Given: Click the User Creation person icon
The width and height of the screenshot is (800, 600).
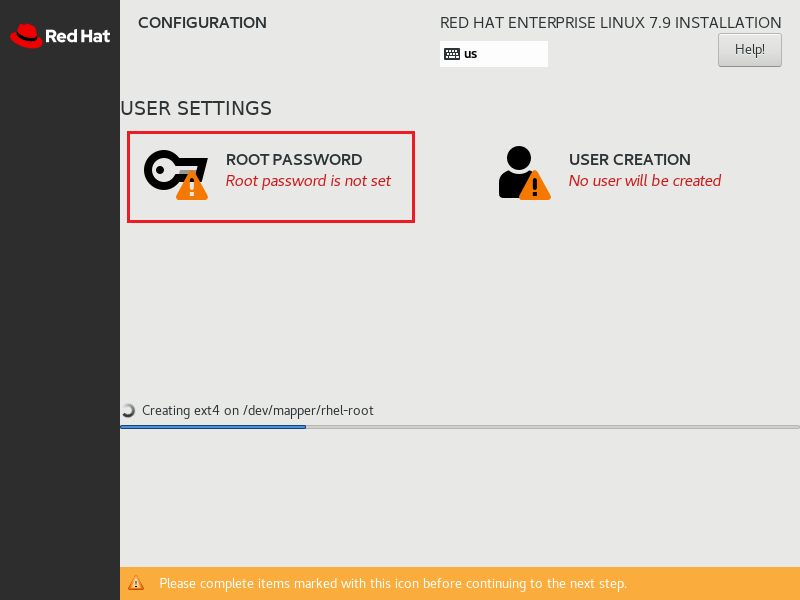Looking at the screenshot, I should [x=524, y=173].
